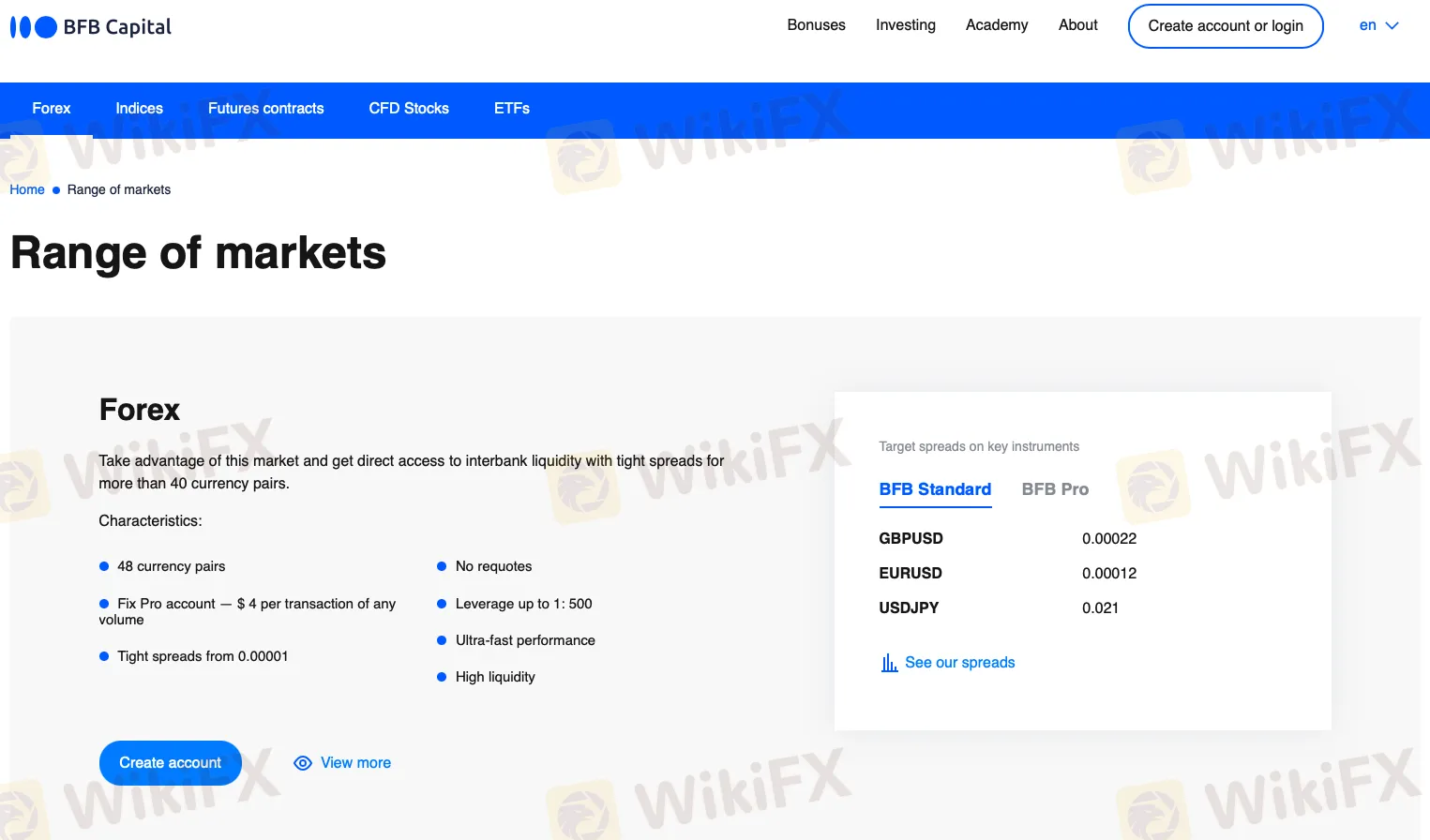Switch to the BFB Pro spreads tab
1430x840 pixels.
pyautogui.click(x=1055, y=488)
